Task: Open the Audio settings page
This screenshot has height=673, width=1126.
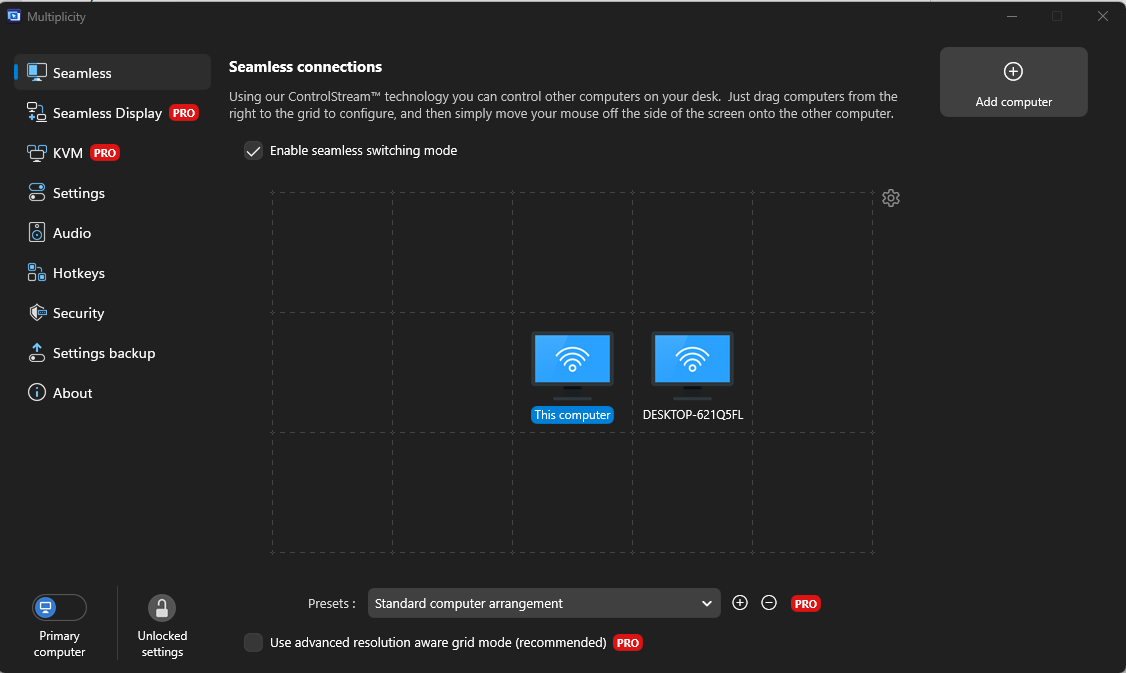Action: (72, 233)
